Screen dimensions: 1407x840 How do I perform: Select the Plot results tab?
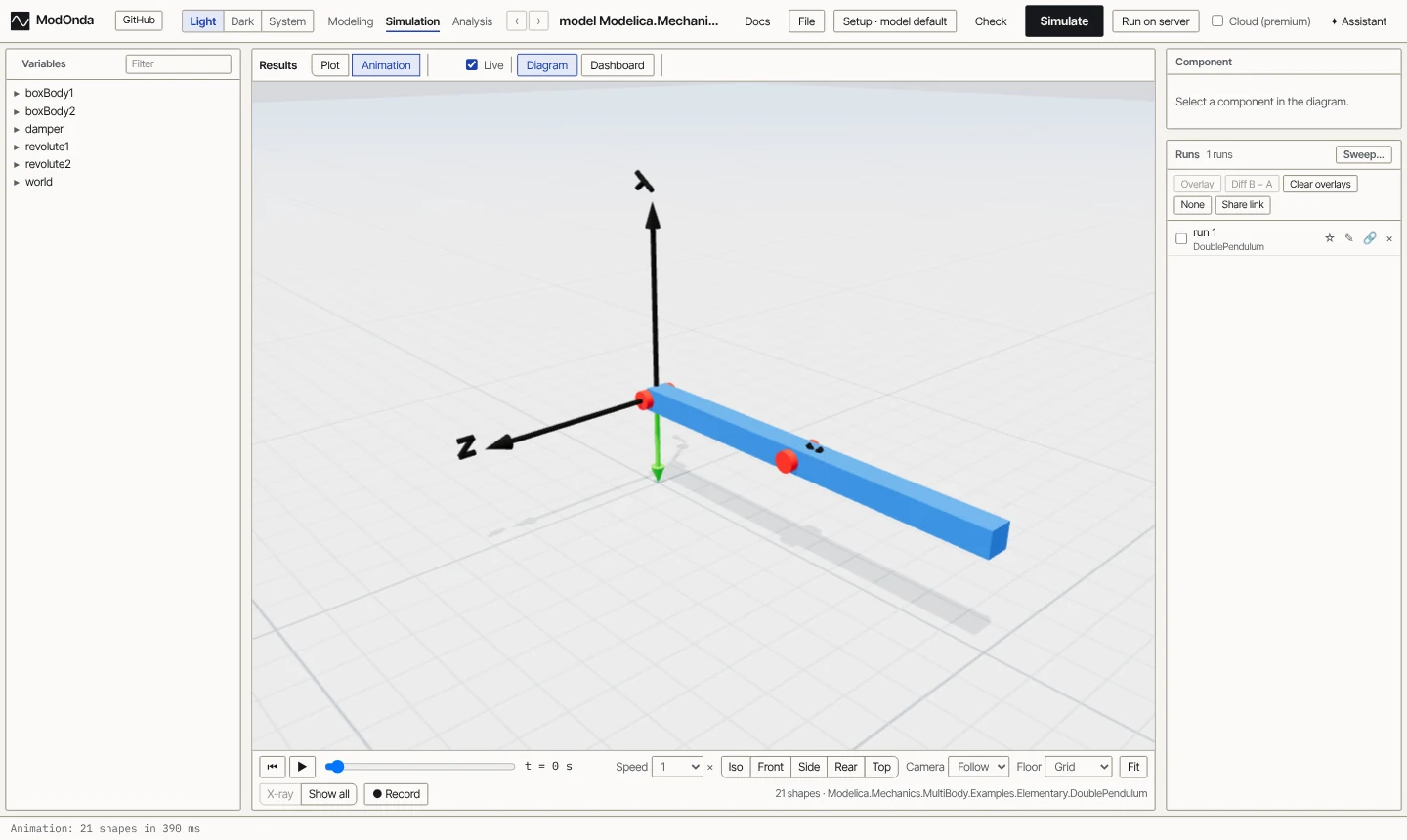(x=330, y=65)
